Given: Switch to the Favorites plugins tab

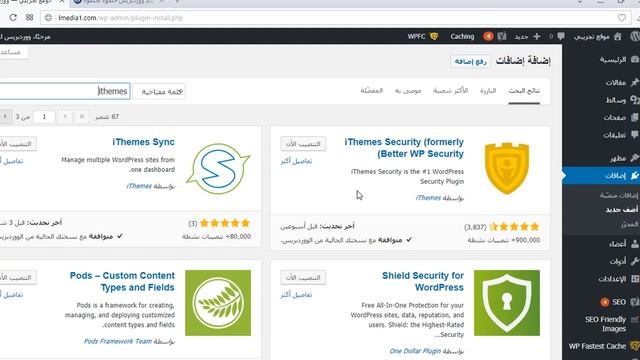Looking at the screenshot, I should [371, 91].
